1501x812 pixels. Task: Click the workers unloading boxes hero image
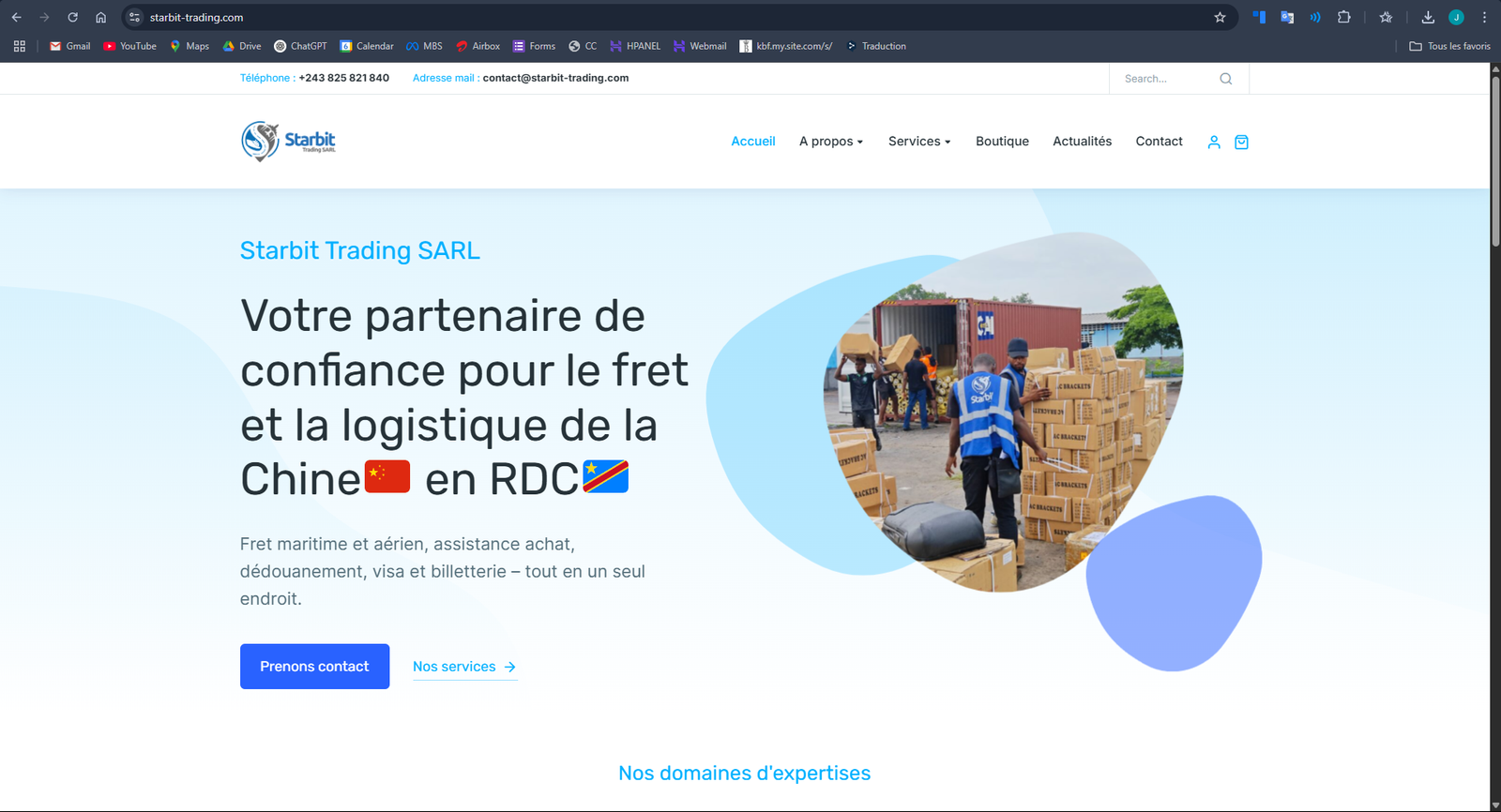[x=1002, y=413]
